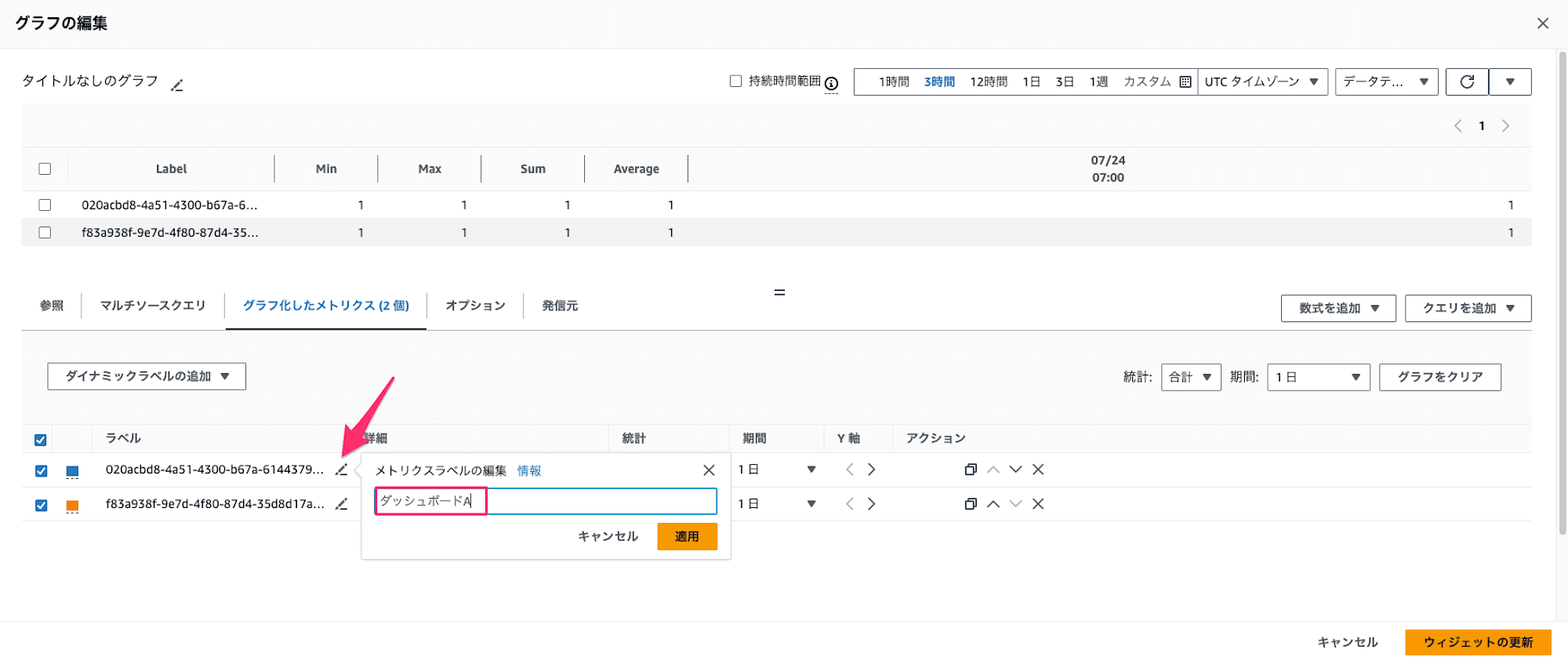
Task: Uncheck the 020acbd8 graphed metric
Action: pyautogui.click(x=41, y=471)
